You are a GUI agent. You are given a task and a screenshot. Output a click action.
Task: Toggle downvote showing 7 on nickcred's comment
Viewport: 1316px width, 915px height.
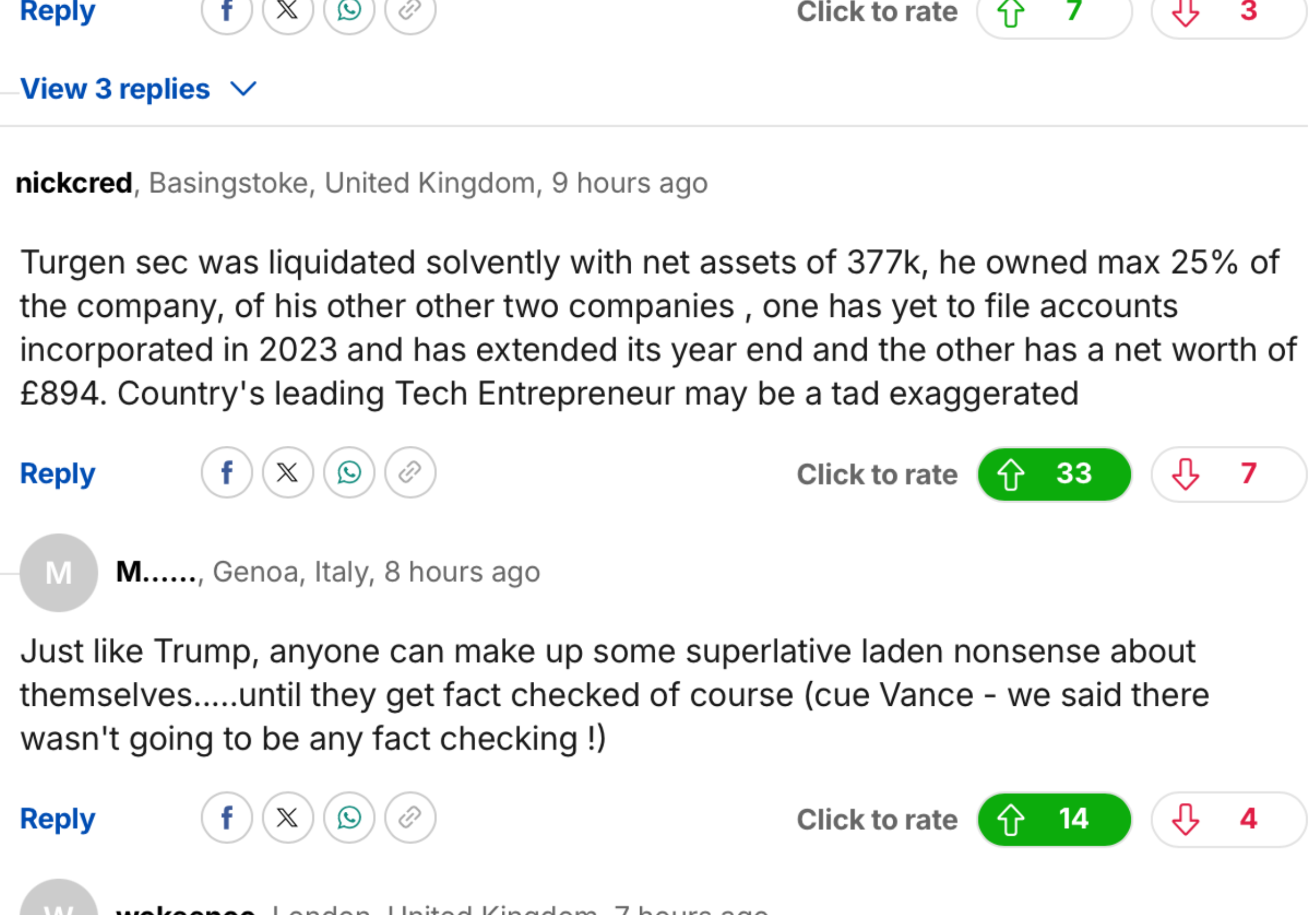click(x=1229, y=475)
